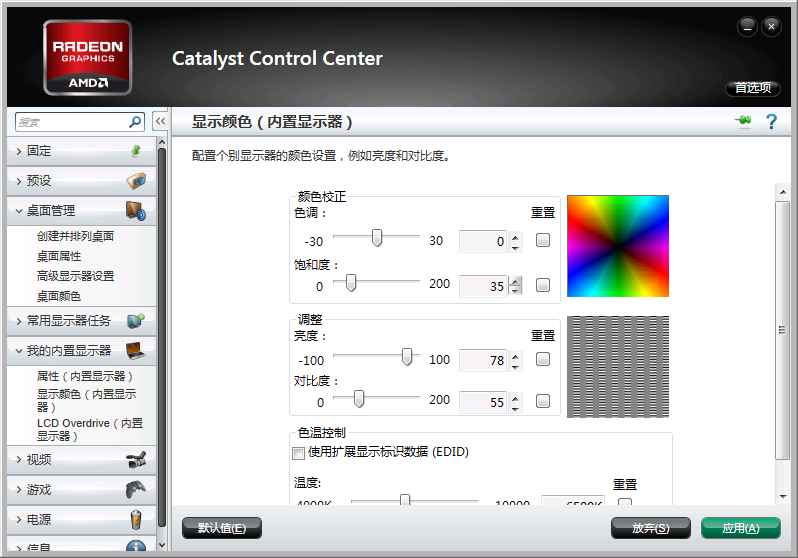Decrease 对比度 value with down arrow
The image size is (798, 558).
516,408
